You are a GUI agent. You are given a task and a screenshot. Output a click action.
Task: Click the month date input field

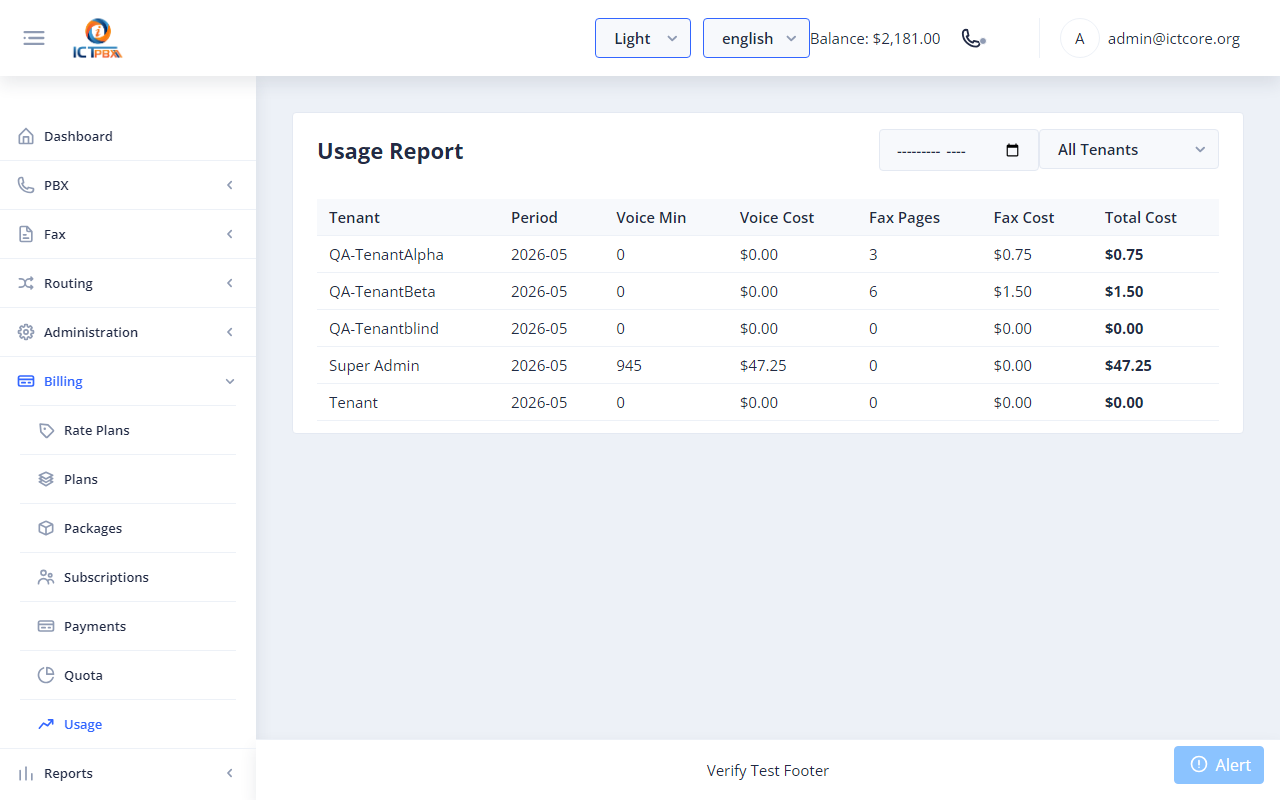point(959,150)
